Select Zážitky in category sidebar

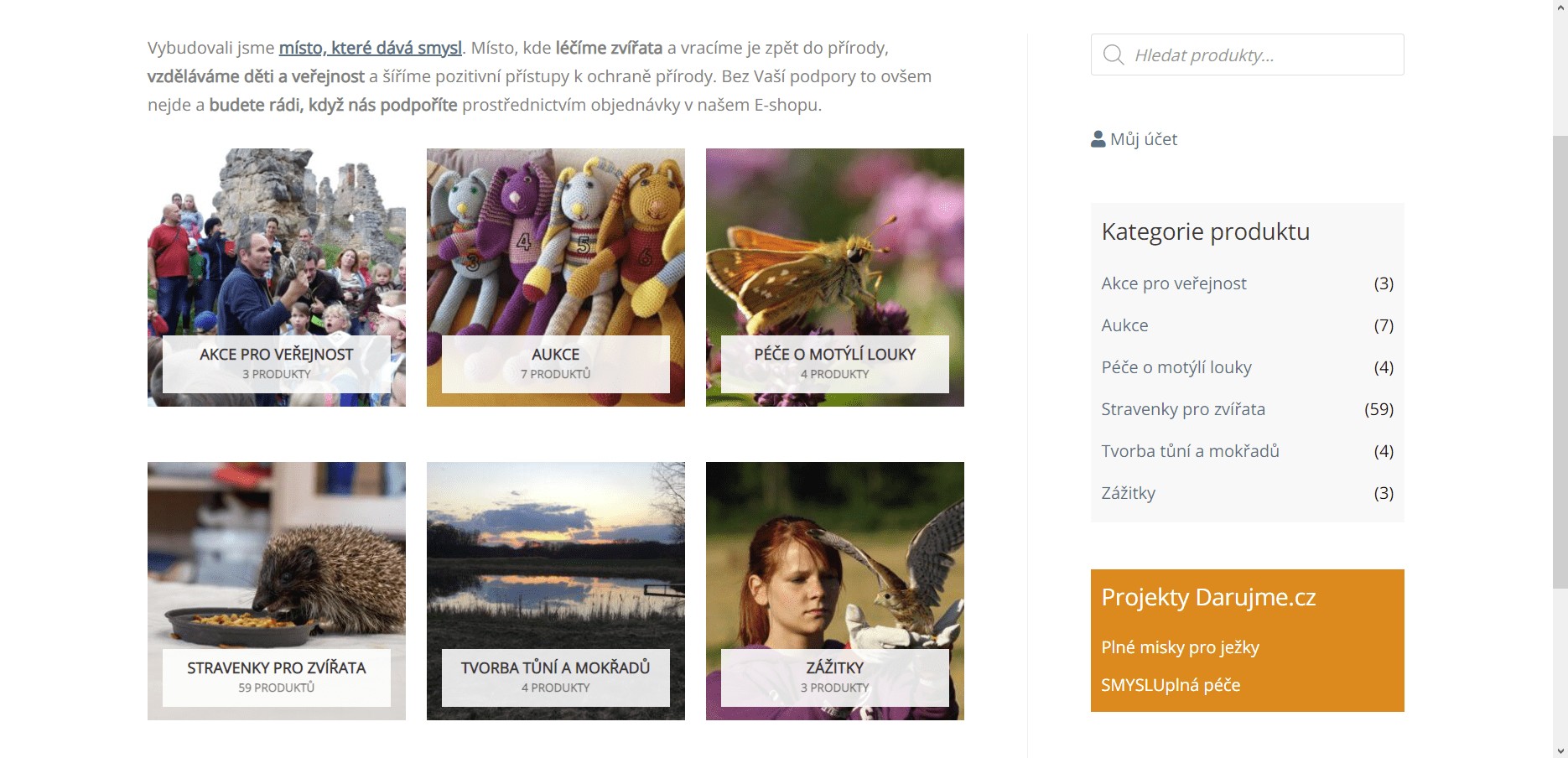1129,493
